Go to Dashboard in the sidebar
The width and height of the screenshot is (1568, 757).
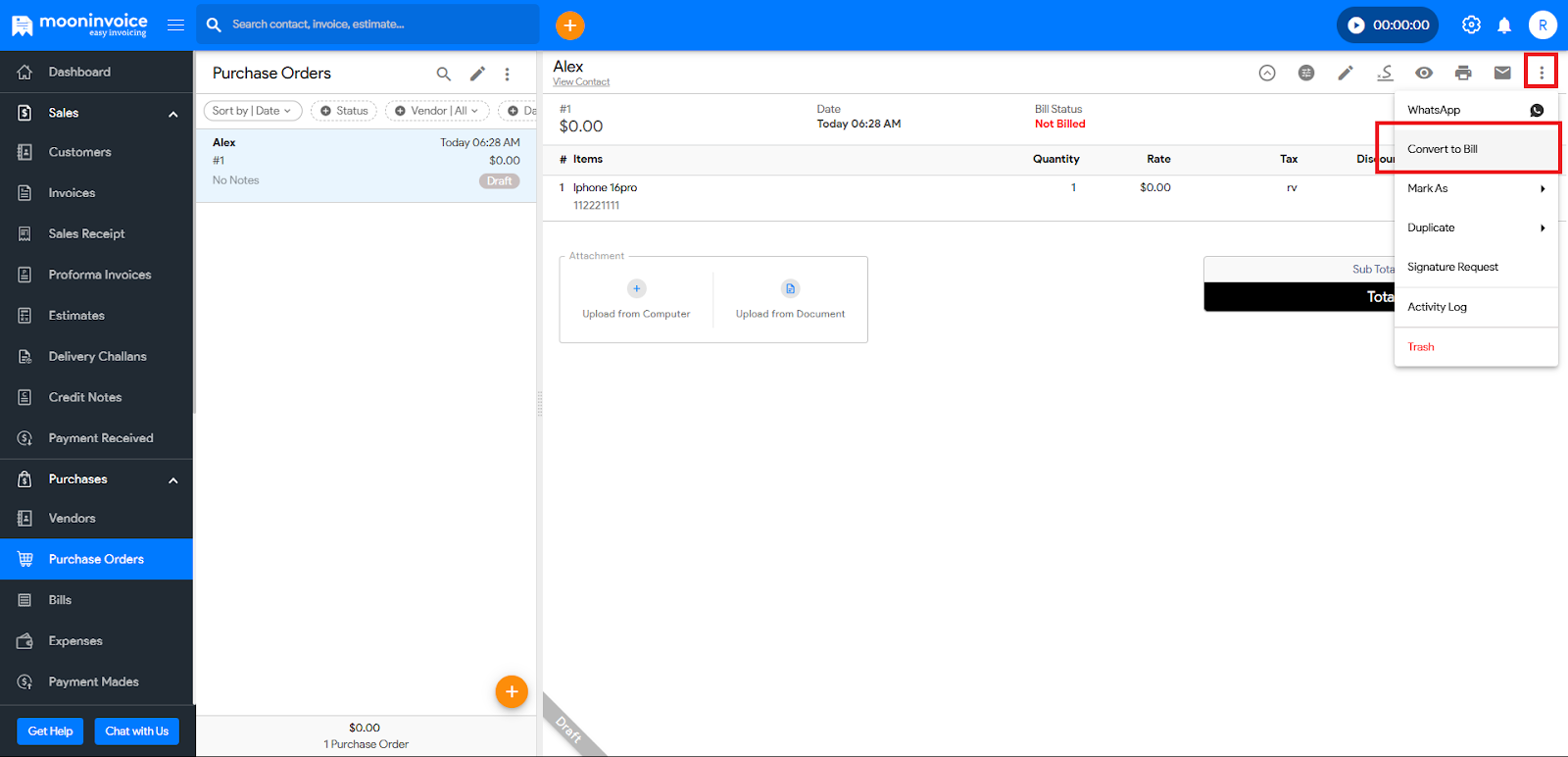tap(96, 72)
